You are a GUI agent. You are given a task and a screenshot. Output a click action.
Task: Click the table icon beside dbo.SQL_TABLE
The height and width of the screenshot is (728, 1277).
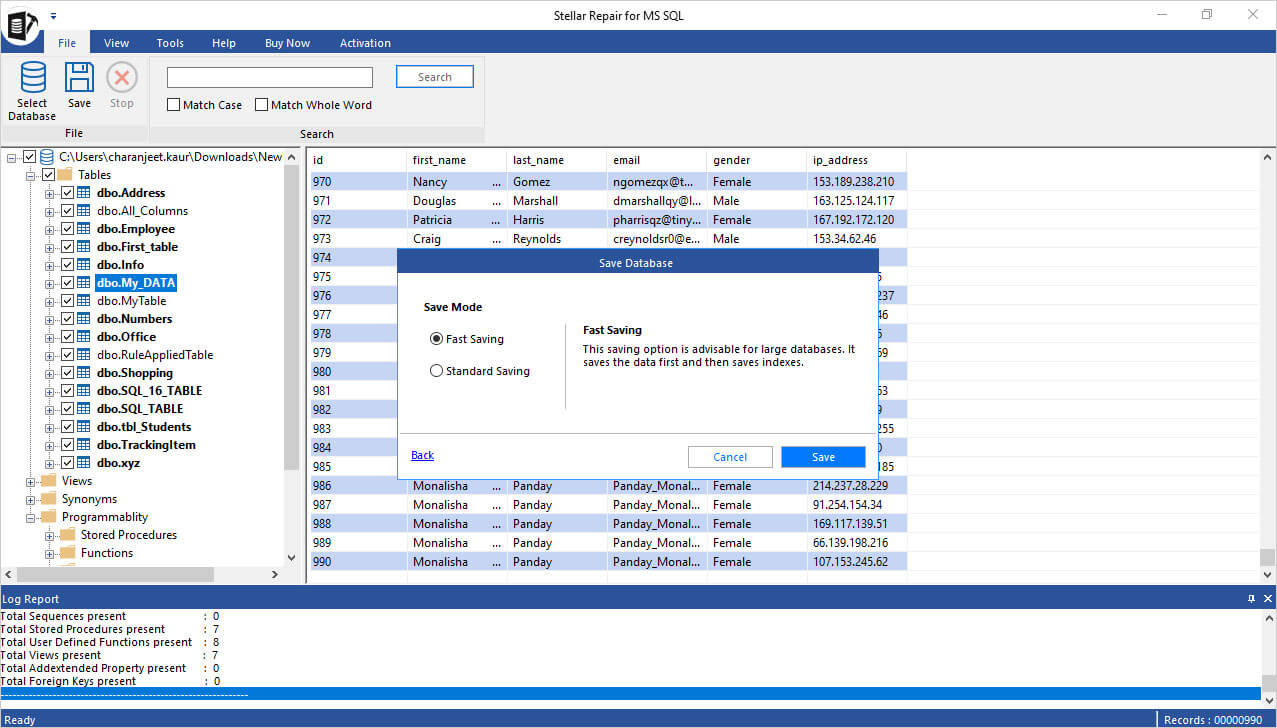pos(84,409)
